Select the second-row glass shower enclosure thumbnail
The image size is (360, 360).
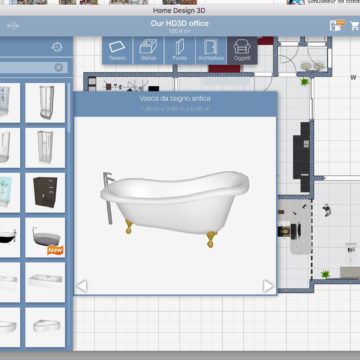click(x=45, y=148)
